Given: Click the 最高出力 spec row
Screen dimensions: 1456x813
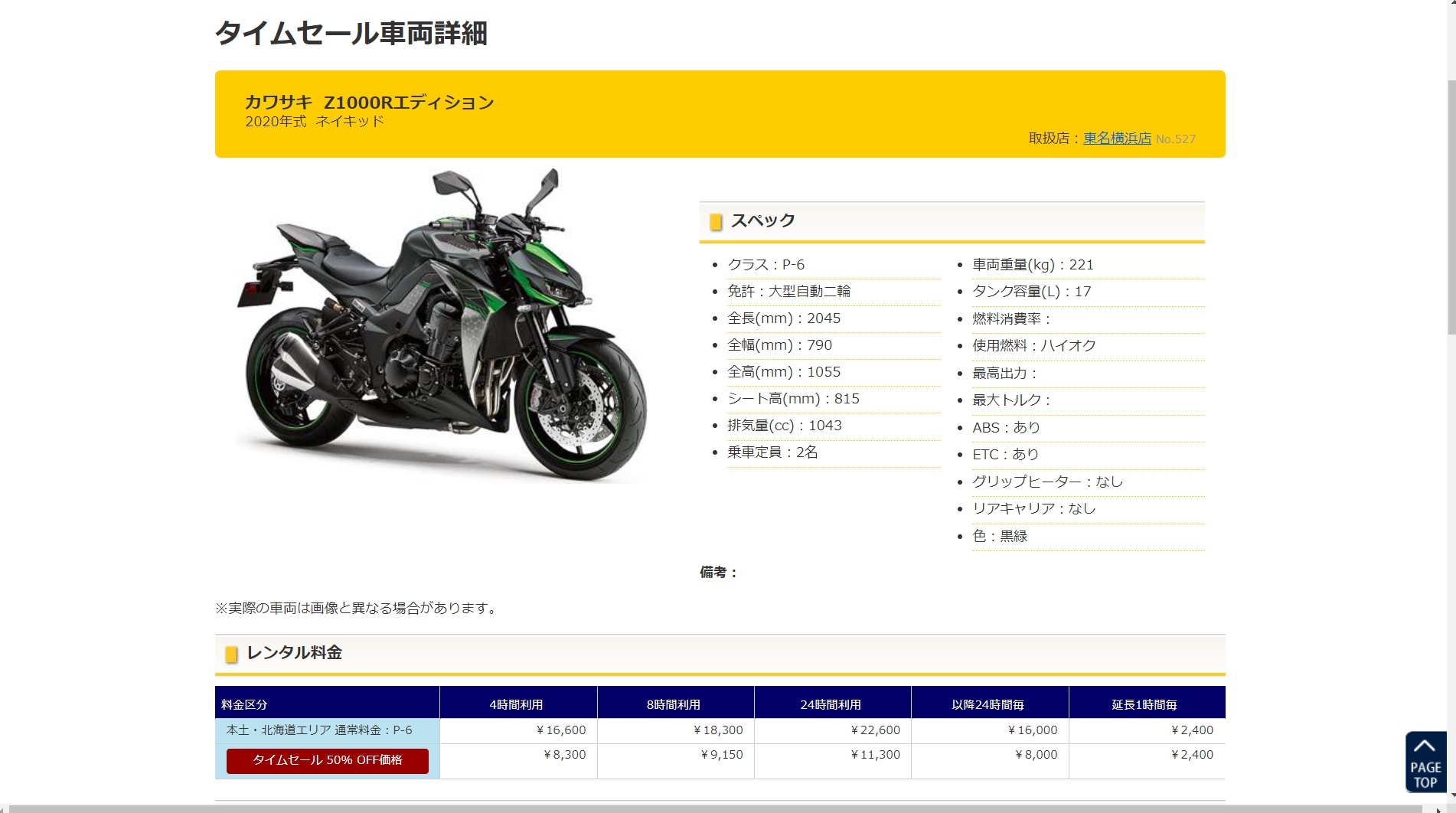Looking at the screenshot, I should pos(1088,374).
